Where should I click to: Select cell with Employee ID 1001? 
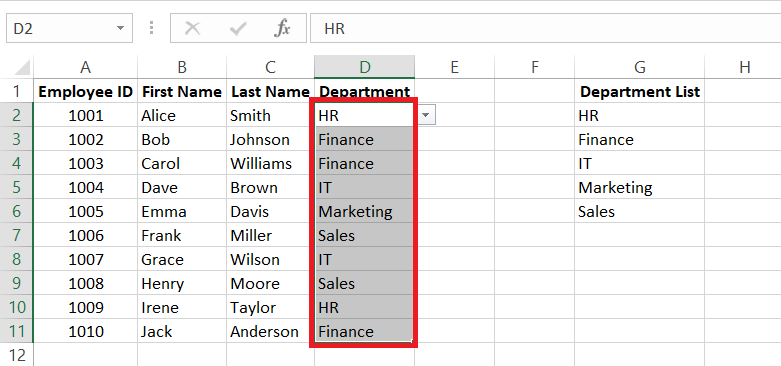[x=85, y=115]
